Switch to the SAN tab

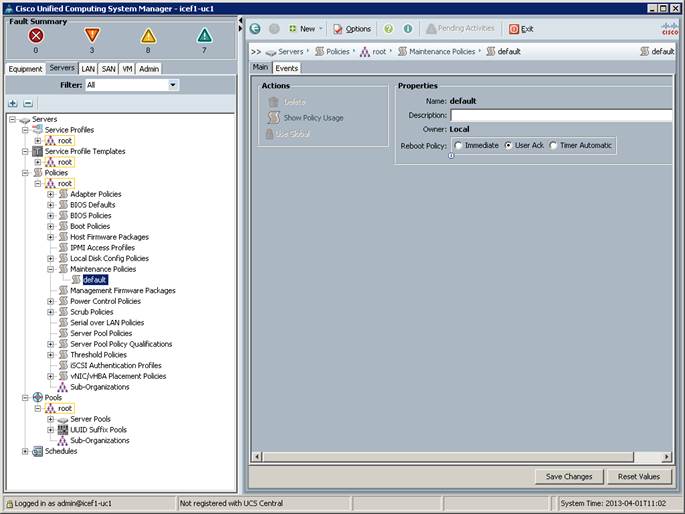pyautogui.click(x=108, y=69)
